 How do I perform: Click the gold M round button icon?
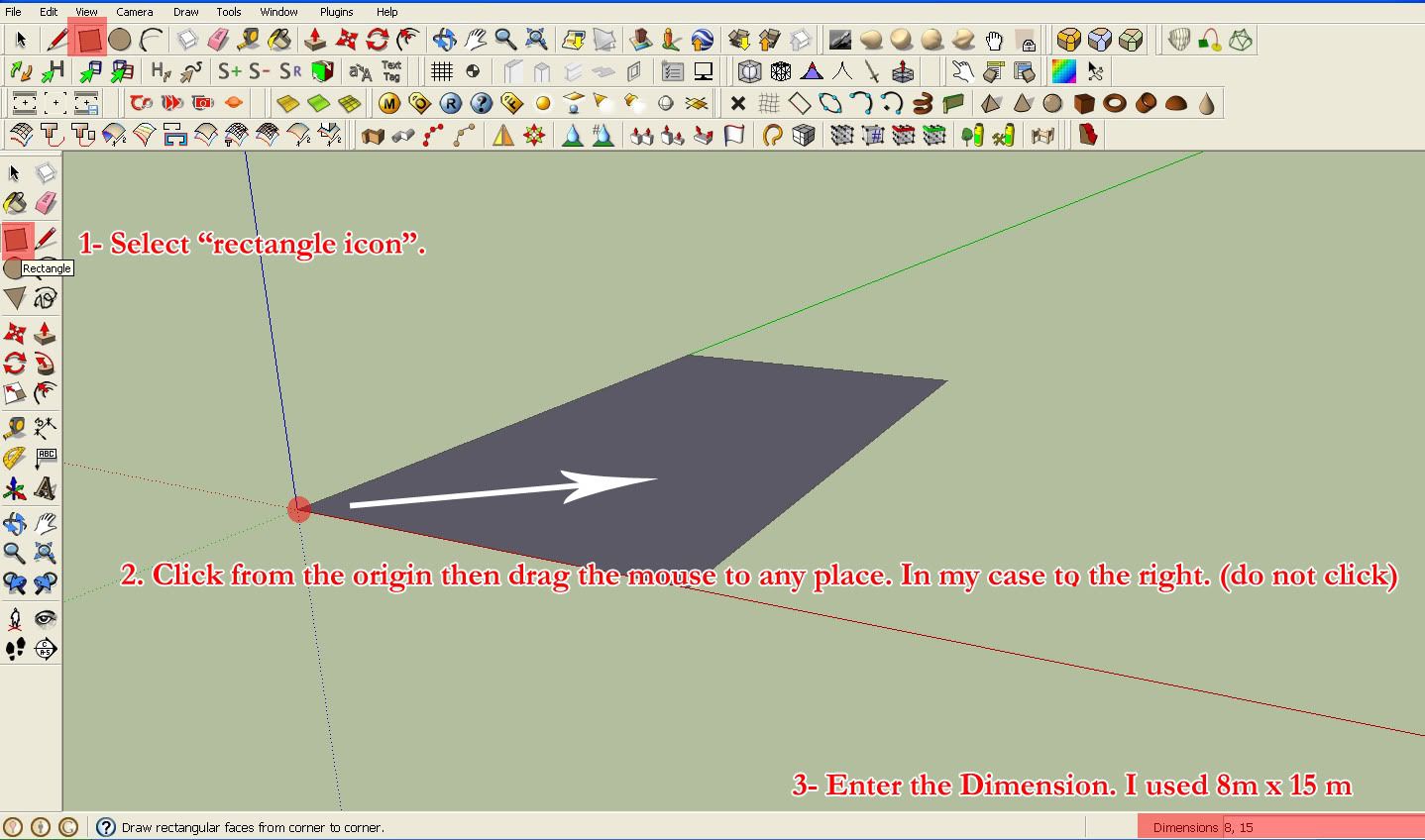tap(389, 103)
